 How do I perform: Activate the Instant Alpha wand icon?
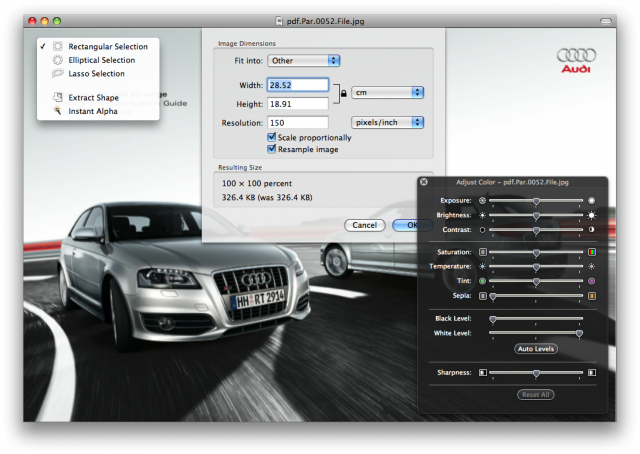point(58,111)
